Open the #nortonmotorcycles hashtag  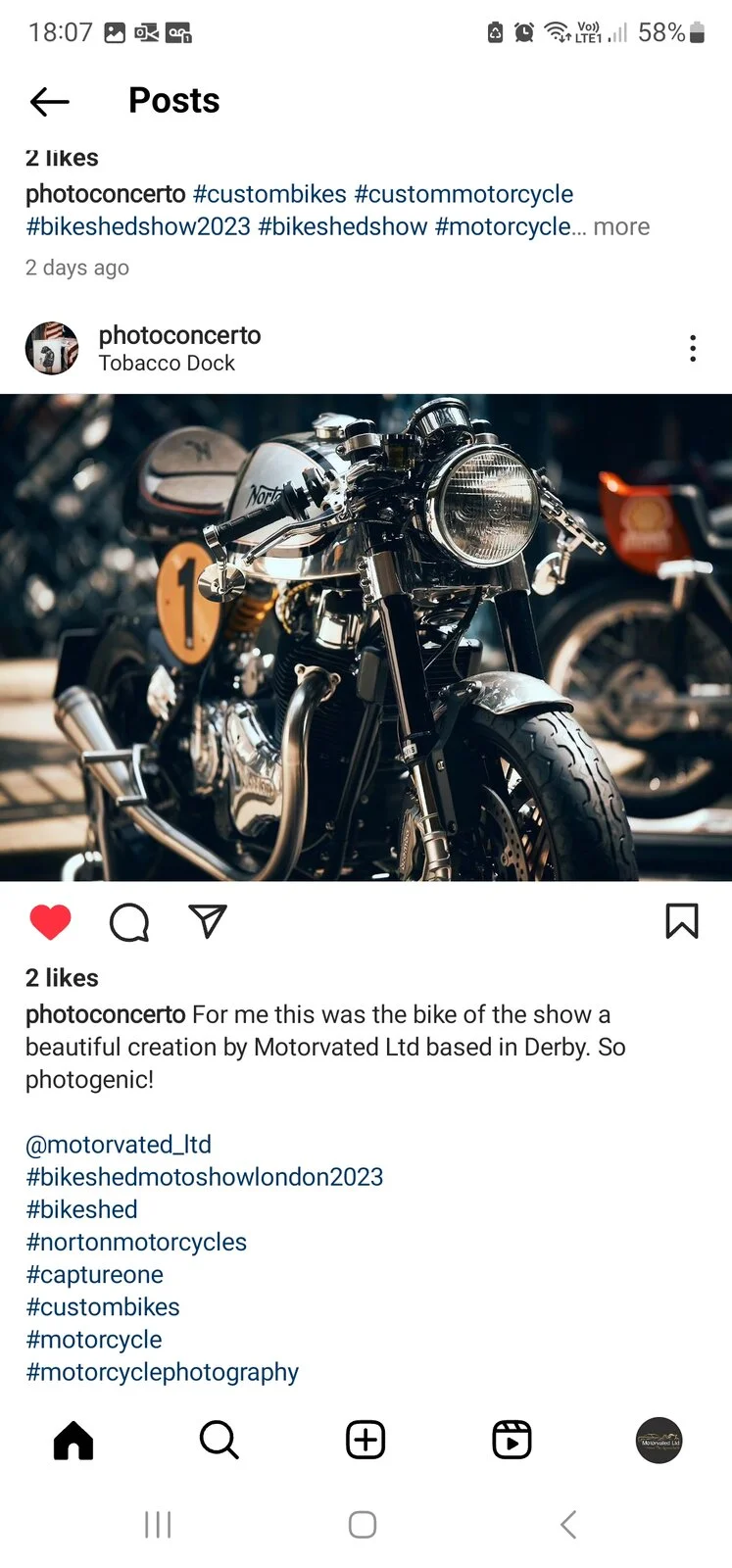tap(136, 1242)
